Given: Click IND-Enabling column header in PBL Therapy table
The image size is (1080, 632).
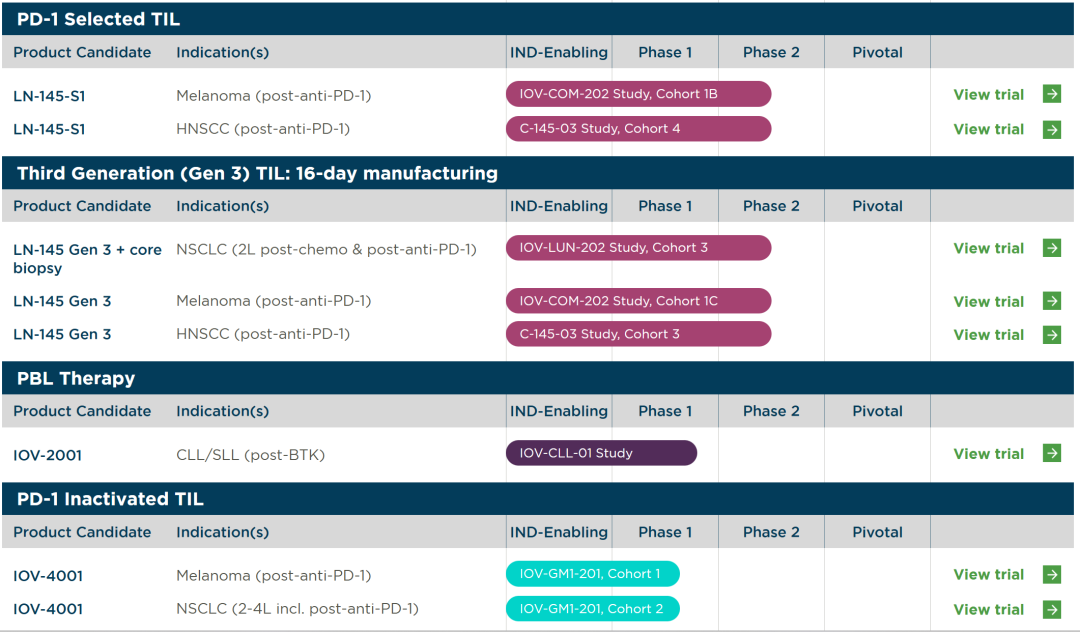Looking at the screenshot, I should (x=559, y=411).
